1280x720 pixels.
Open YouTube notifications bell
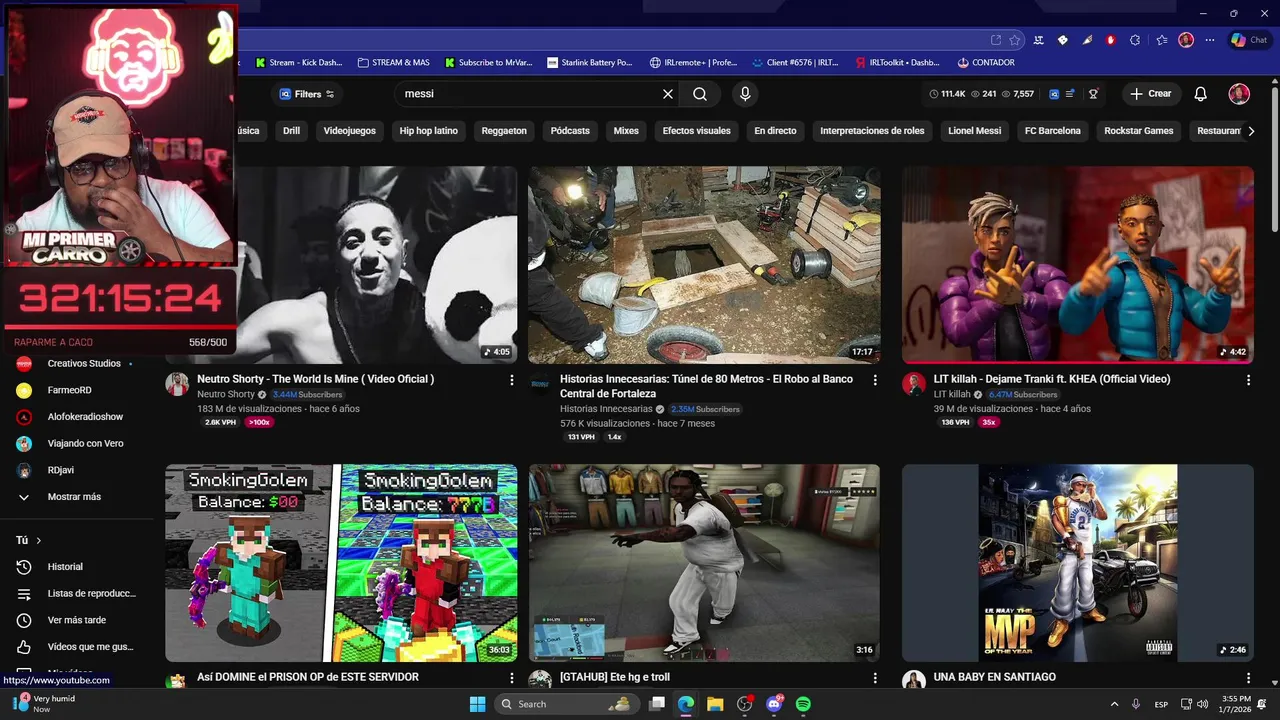1201,94
